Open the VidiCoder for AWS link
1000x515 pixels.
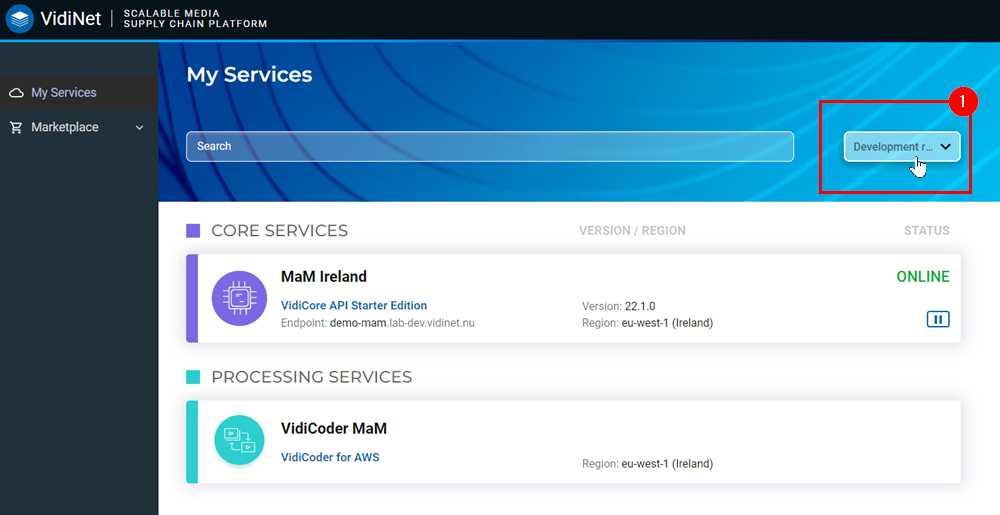click(330, 458)
